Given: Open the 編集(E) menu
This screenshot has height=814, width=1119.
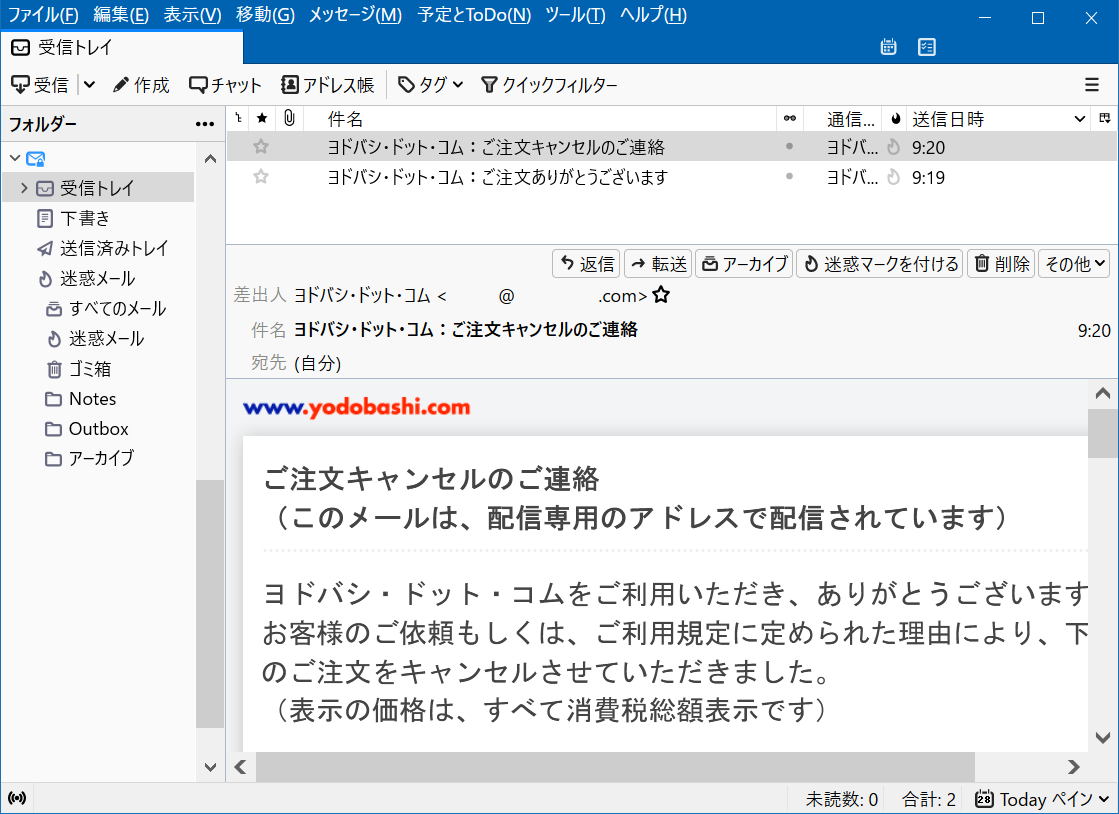Looking at the screenshot, I should (x=121, y=15).
